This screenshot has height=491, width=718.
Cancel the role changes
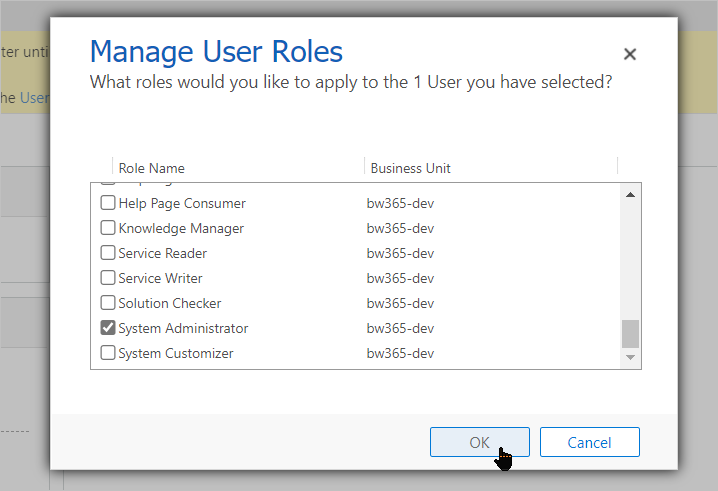click(589, 442)
